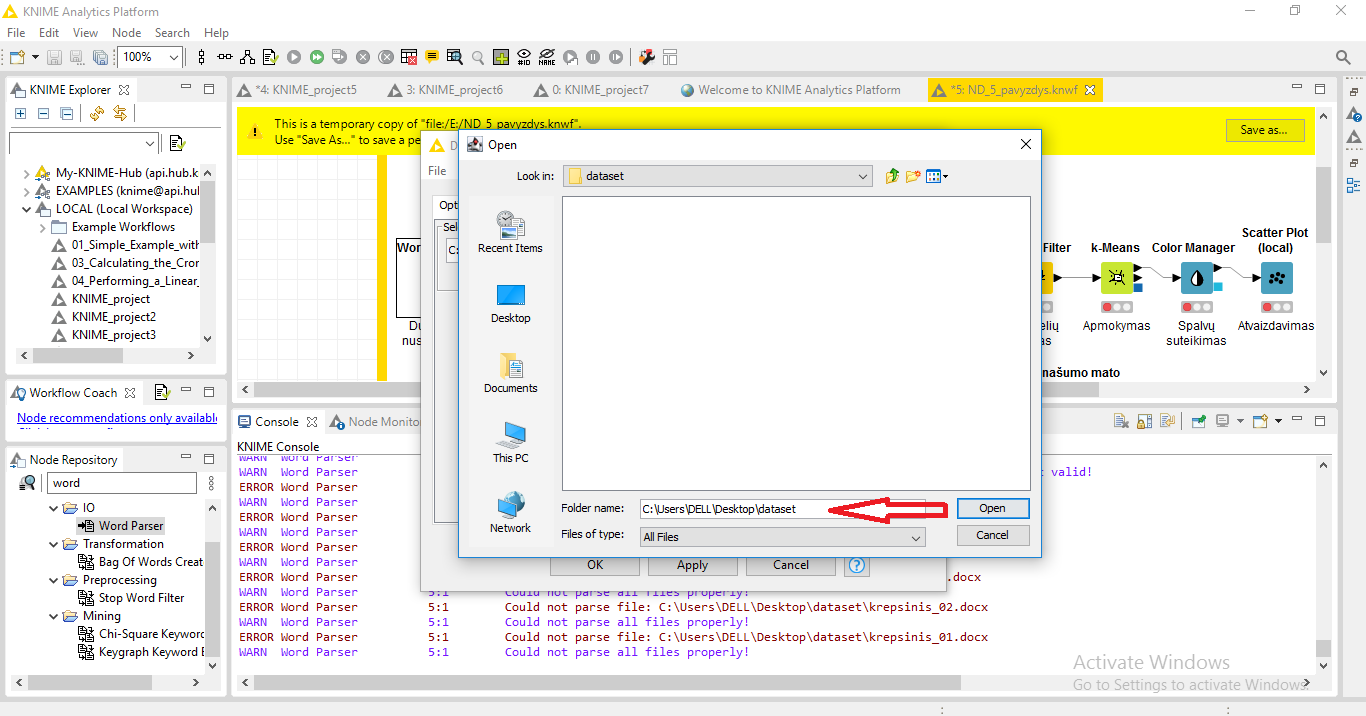Viewport: 1366px width, 716px height.
Task: Click the Apply button
Action: [692, 565]
